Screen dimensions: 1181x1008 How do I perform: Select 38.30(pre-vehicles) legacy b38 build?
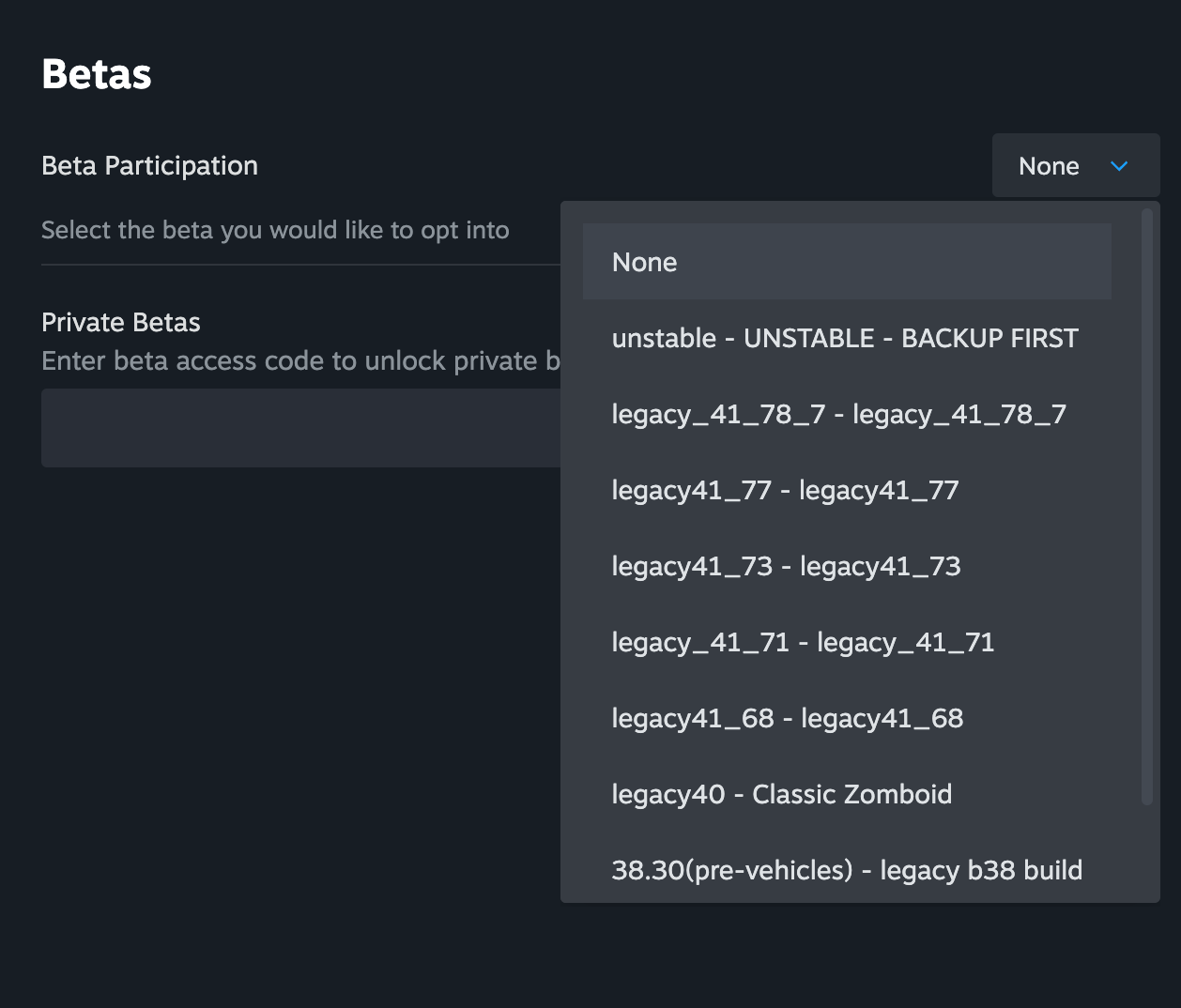tap(846, 870)
